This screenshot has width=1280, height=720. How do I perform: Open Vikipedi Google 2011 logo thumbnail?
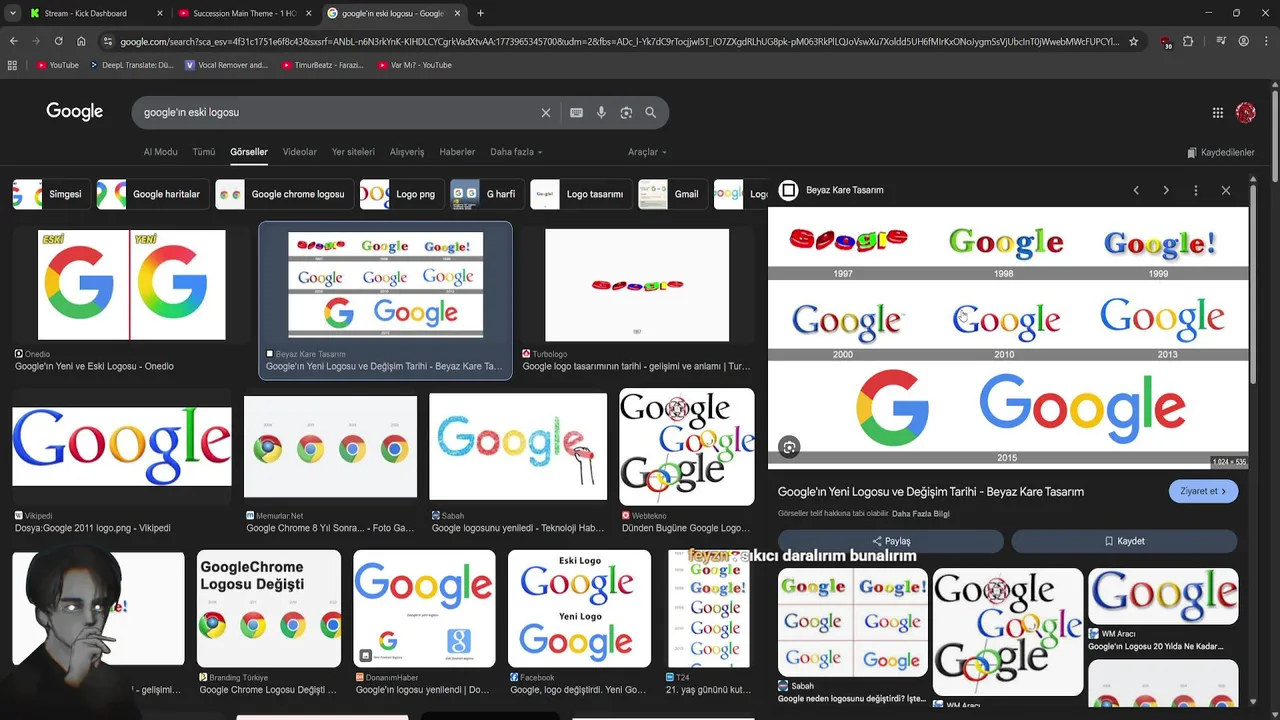coord(122,446)
